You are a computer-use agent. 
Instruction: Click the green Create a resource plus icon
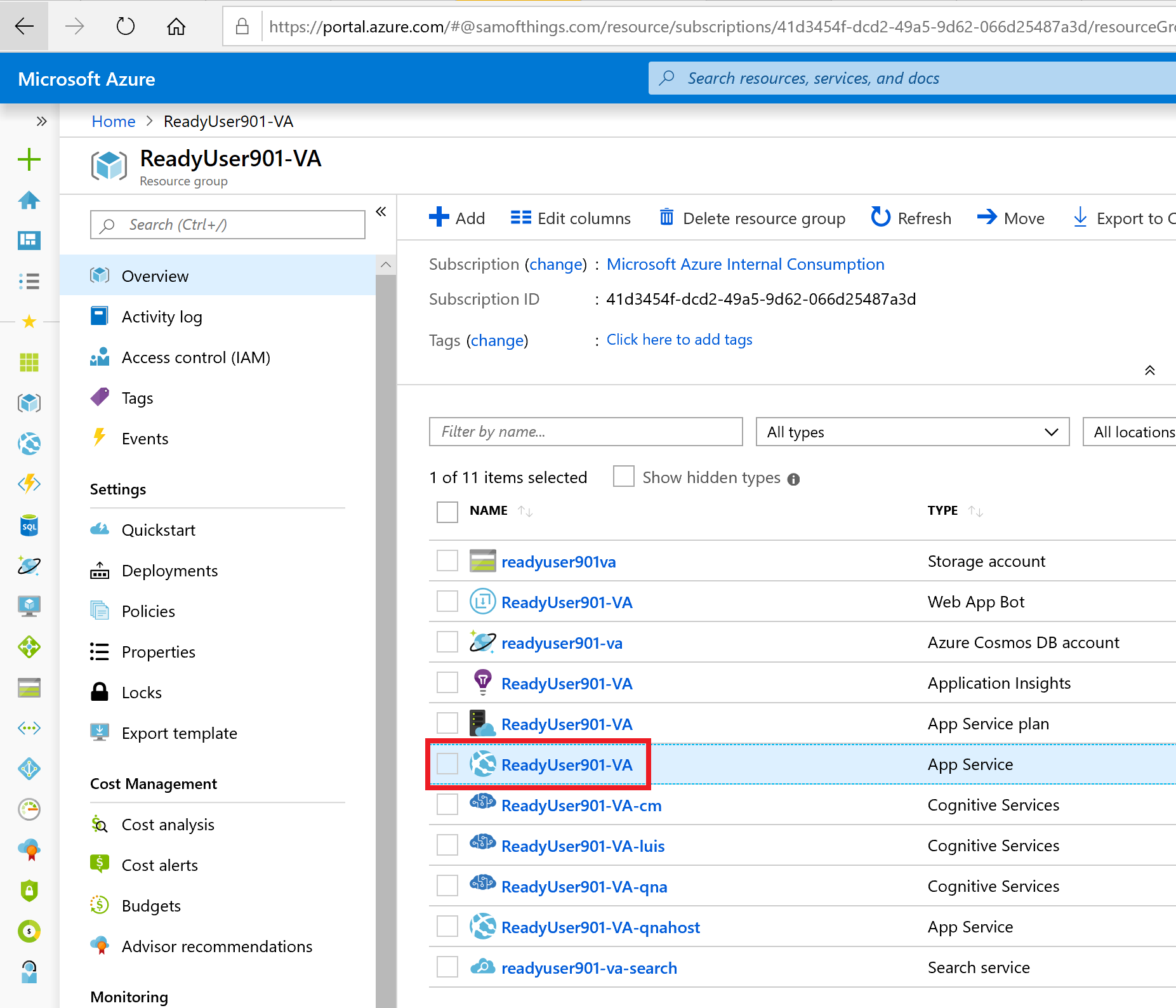29,159
